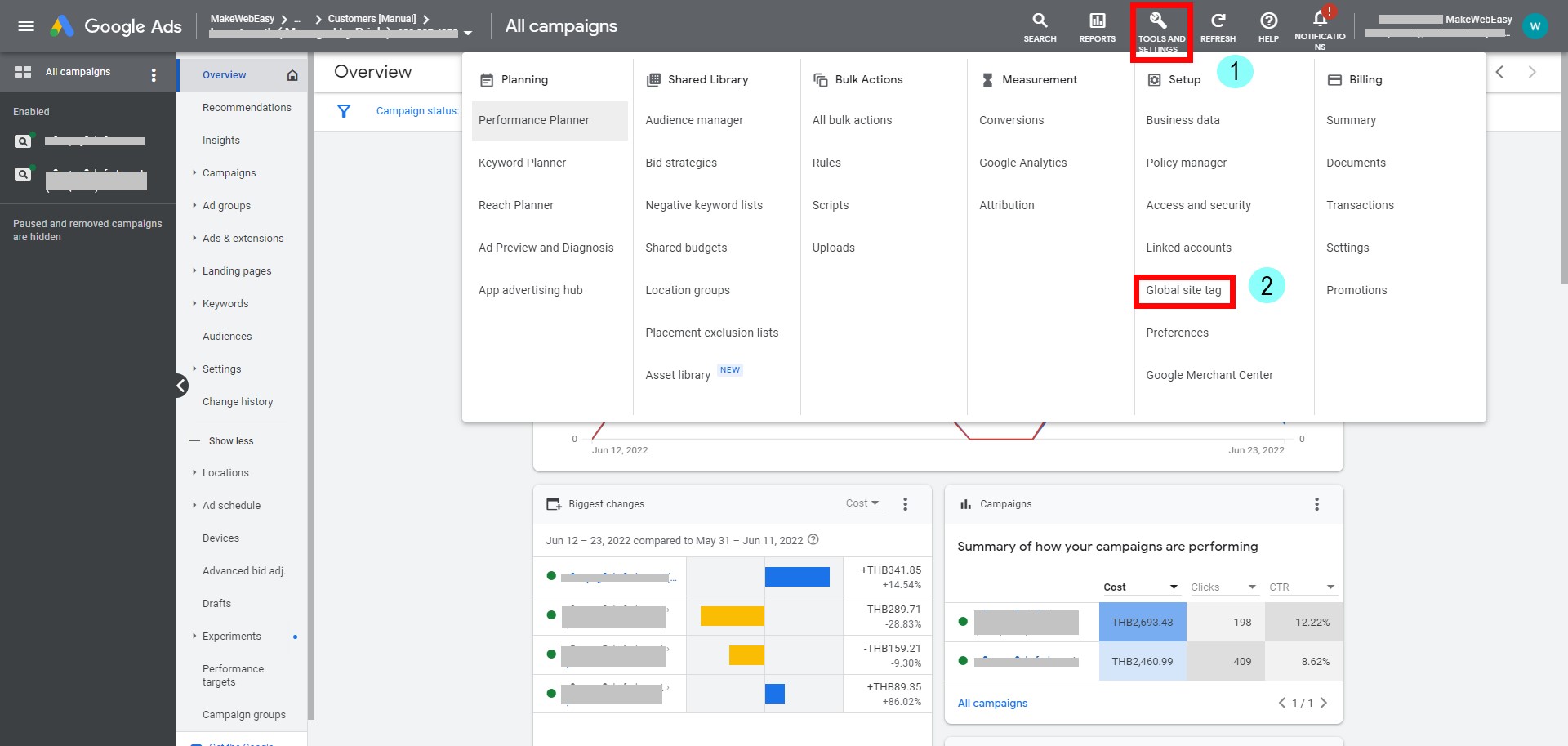
Task: Collapse the left navigation panel
Action: point(181,385)
